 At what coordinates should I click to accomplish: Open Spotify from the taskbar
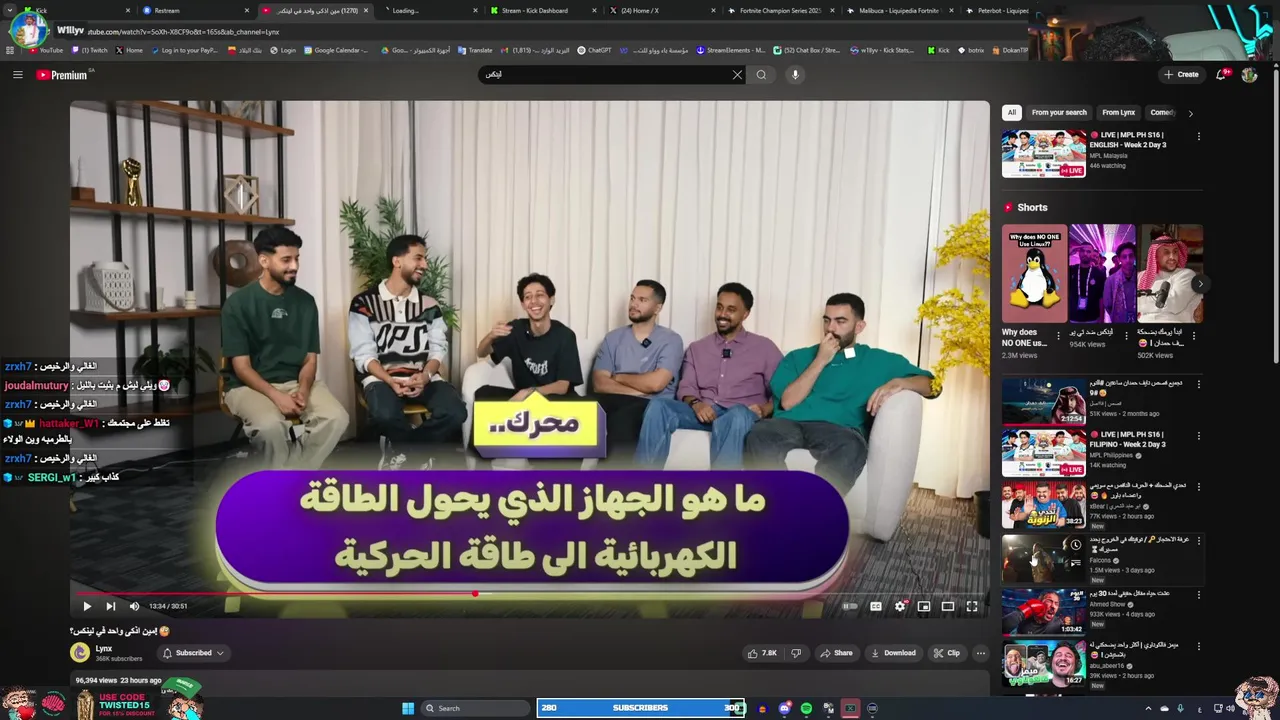click(806, 708)
